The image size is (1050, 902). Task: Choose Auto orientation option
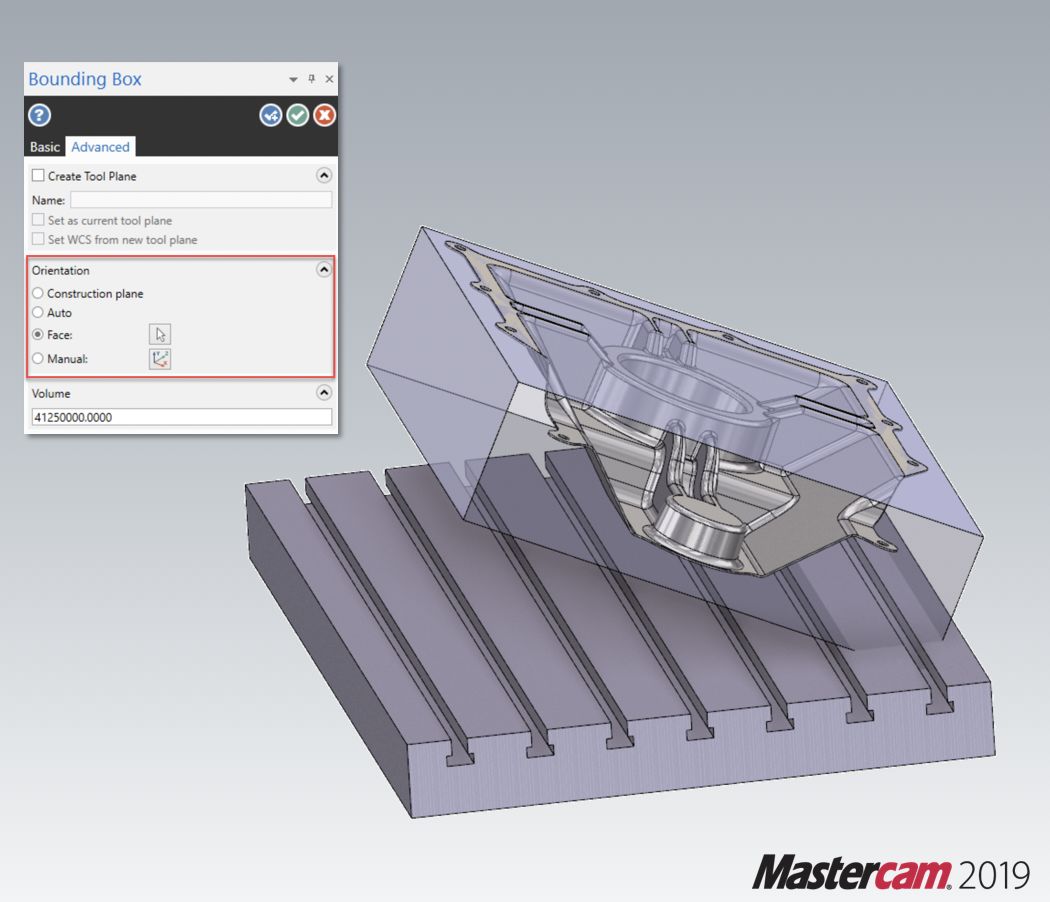click(x=38, y=313)
